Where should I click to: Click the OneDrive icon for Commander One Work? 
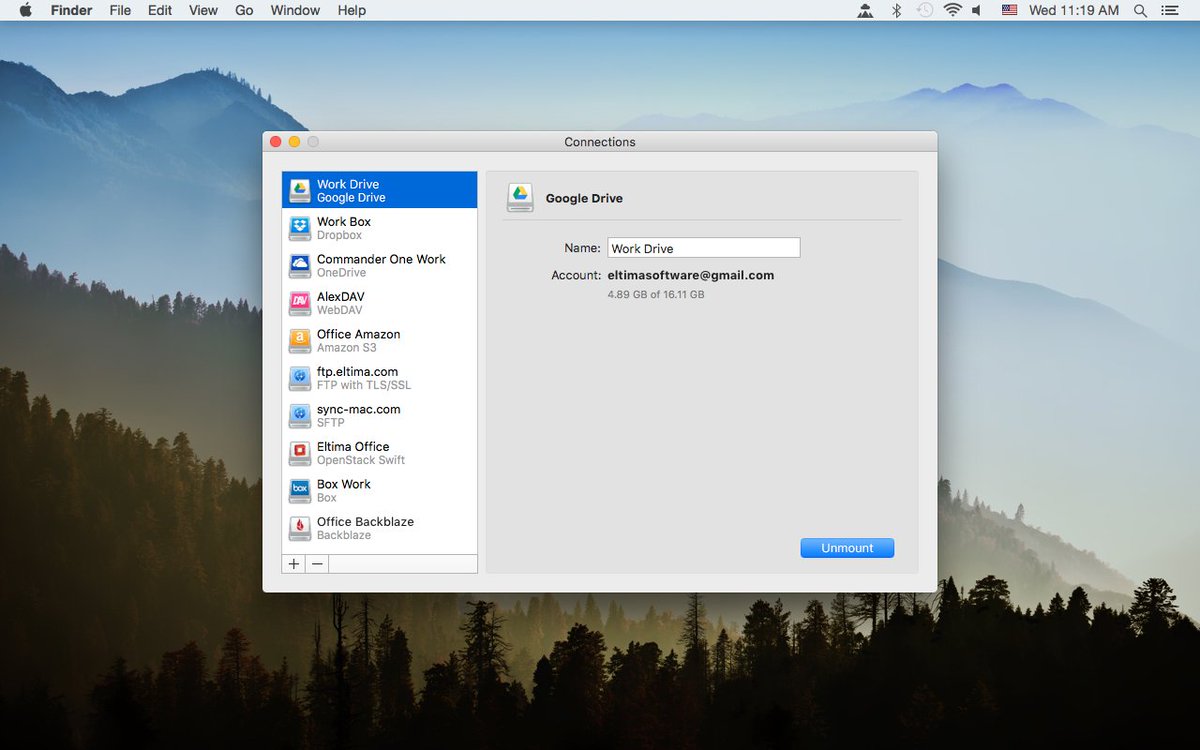[300, 265]
